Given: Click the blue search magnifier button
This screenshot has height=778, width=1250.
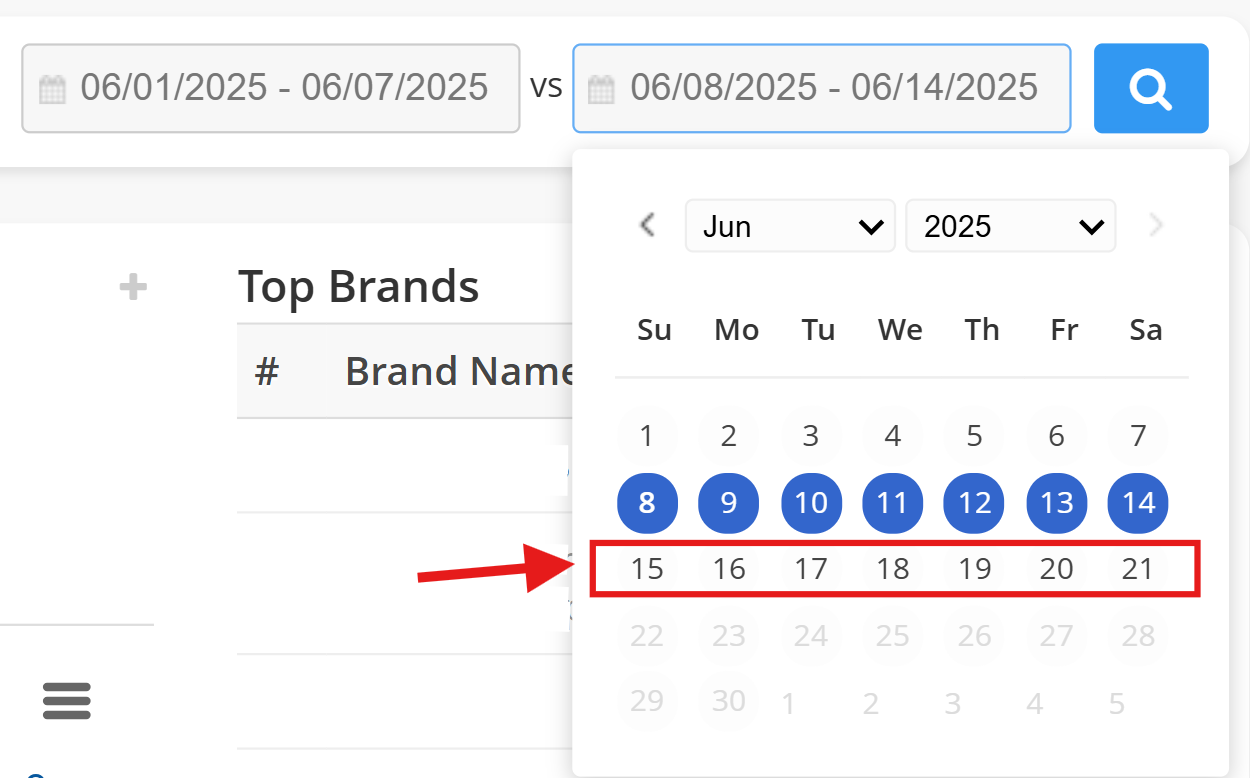Looking at the screenshot, I should tap(1150, 88).
